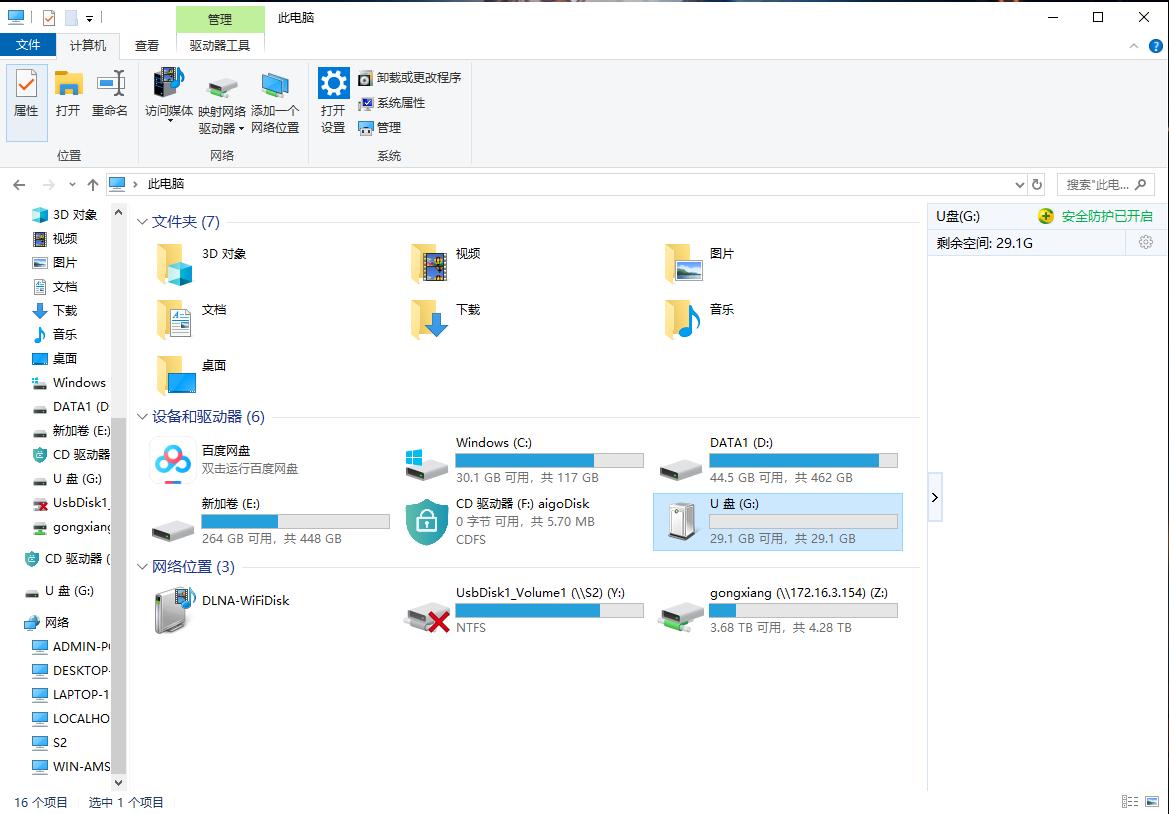Click the 属性 (Properties) ribbon icon
Screen dimensions: 1169x814
point(27,101)
